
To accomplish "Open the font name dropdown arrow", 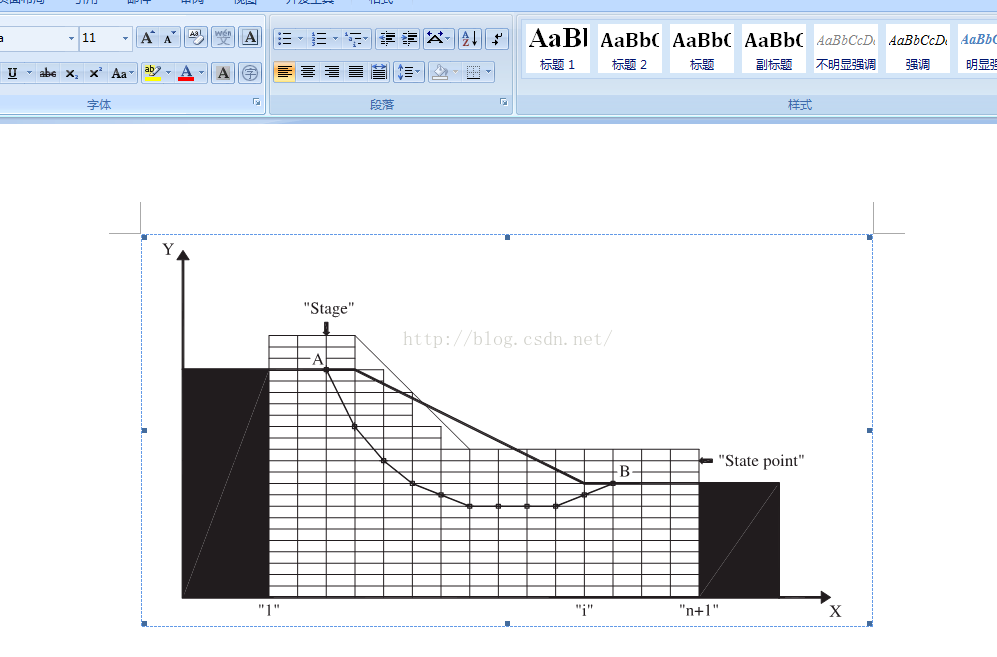I will click(71, 39).
